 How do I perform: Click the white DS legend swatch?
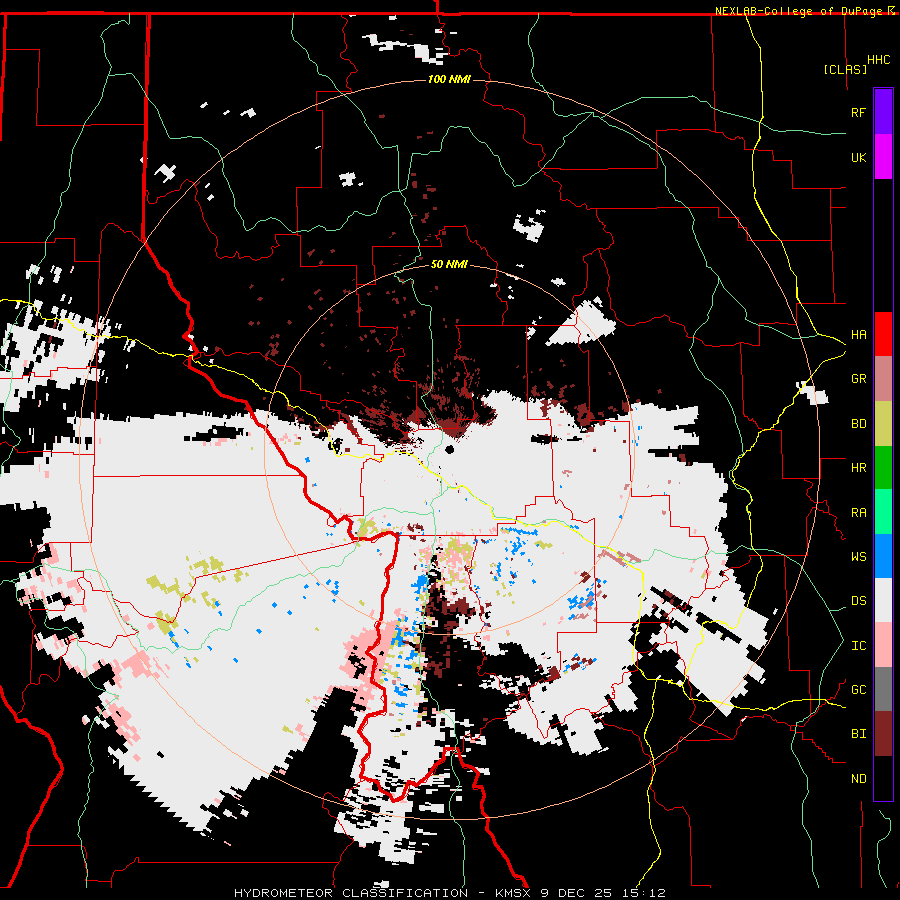tap(883, 600)
